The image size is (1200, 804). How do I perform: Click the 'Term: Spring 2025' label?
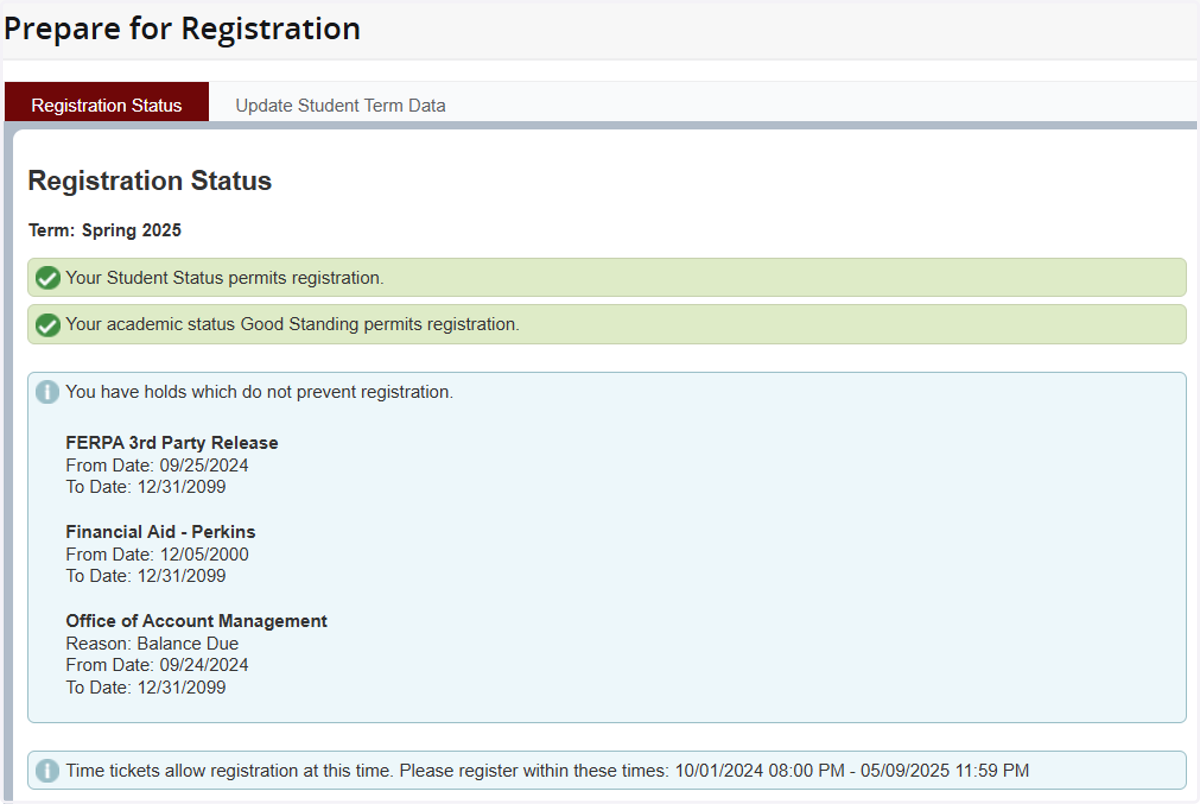pos(105,230)
